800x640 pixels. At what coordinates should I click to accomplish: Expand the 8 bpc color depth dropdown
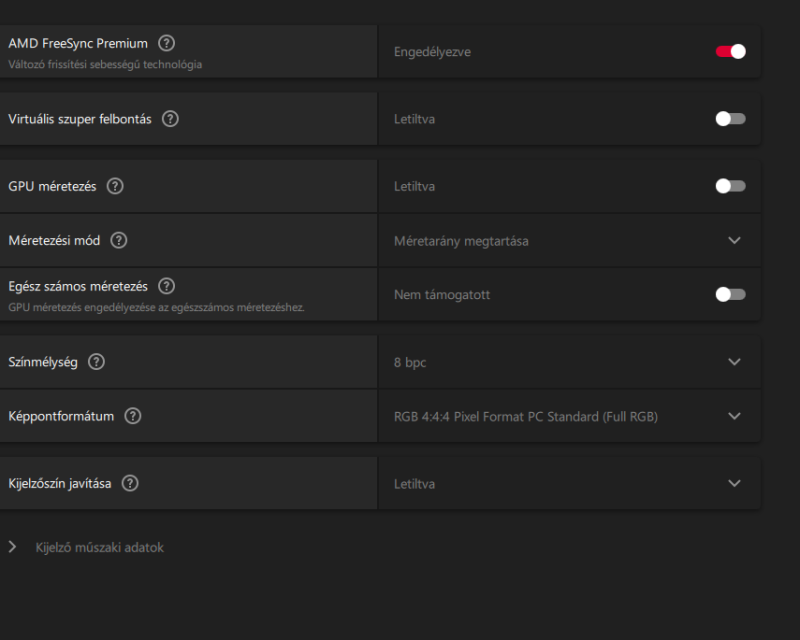tap(734, 362)
